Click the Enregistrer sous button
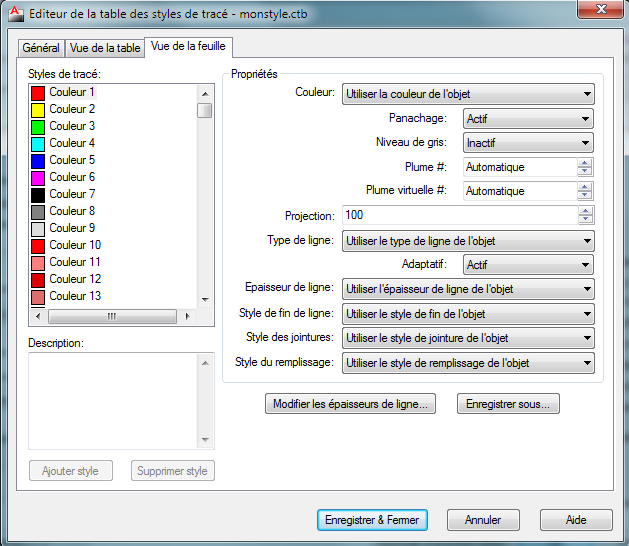 click(508, 405)
